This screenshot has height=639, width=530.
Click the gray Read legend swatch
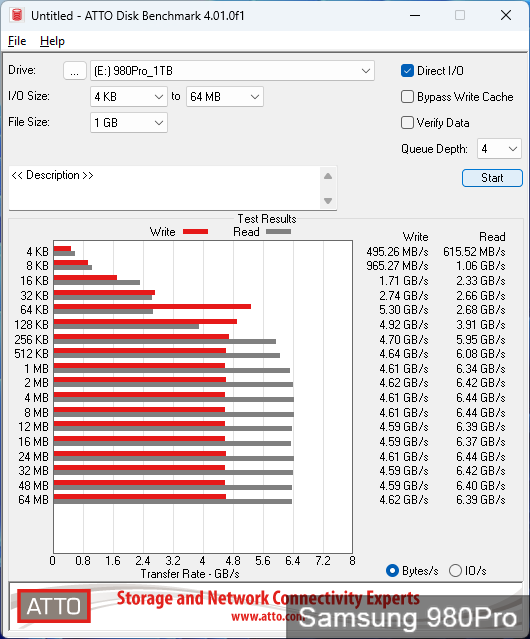point(278,231)
